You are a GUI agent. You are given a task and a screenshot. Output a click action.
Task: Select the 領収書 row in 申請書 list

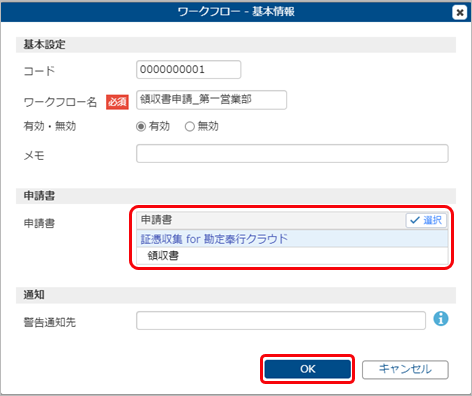click(x=292, y=256)
